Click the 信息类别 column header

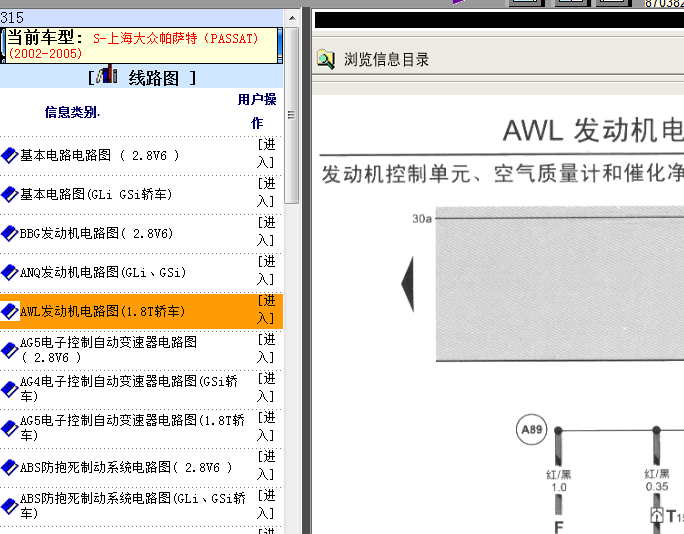tap(72, 113)
